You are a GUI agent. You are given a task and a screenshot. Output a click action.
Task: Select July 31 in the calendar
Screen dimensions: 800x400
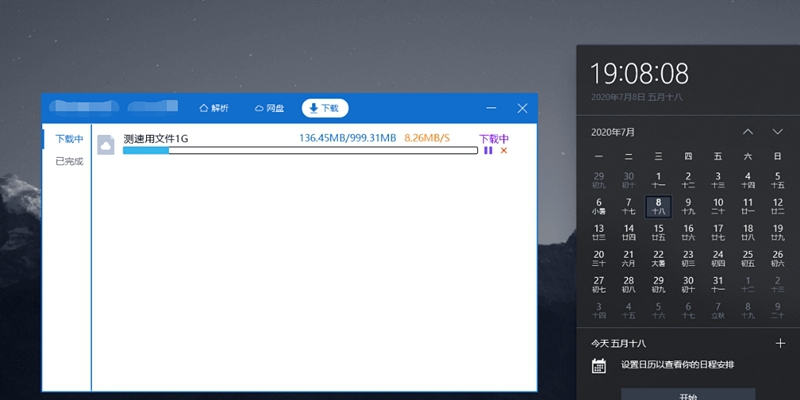(x=718, y=285)
